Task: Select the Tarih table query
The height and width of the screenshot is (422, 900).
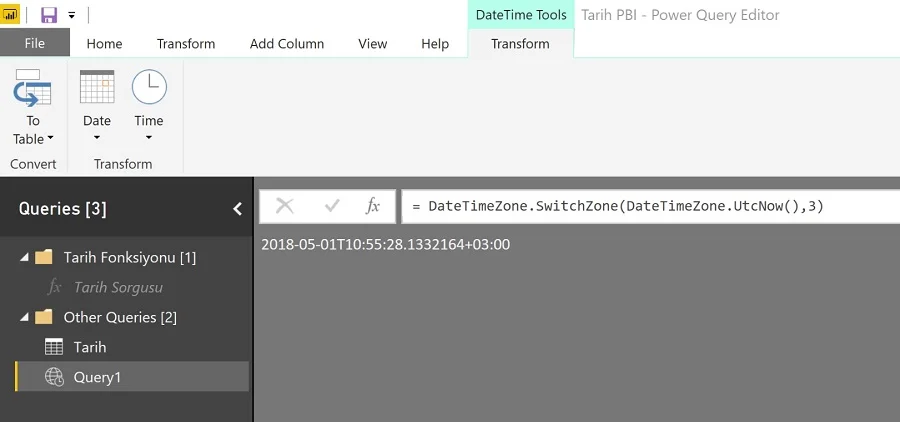Action: 90,347
